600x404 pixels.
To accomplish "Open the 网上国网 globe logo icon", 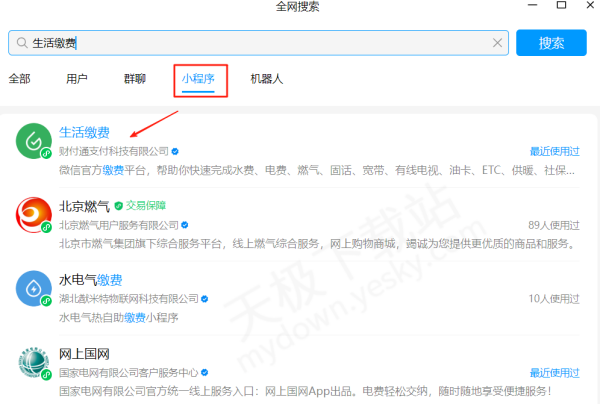I will coord(34,362).
